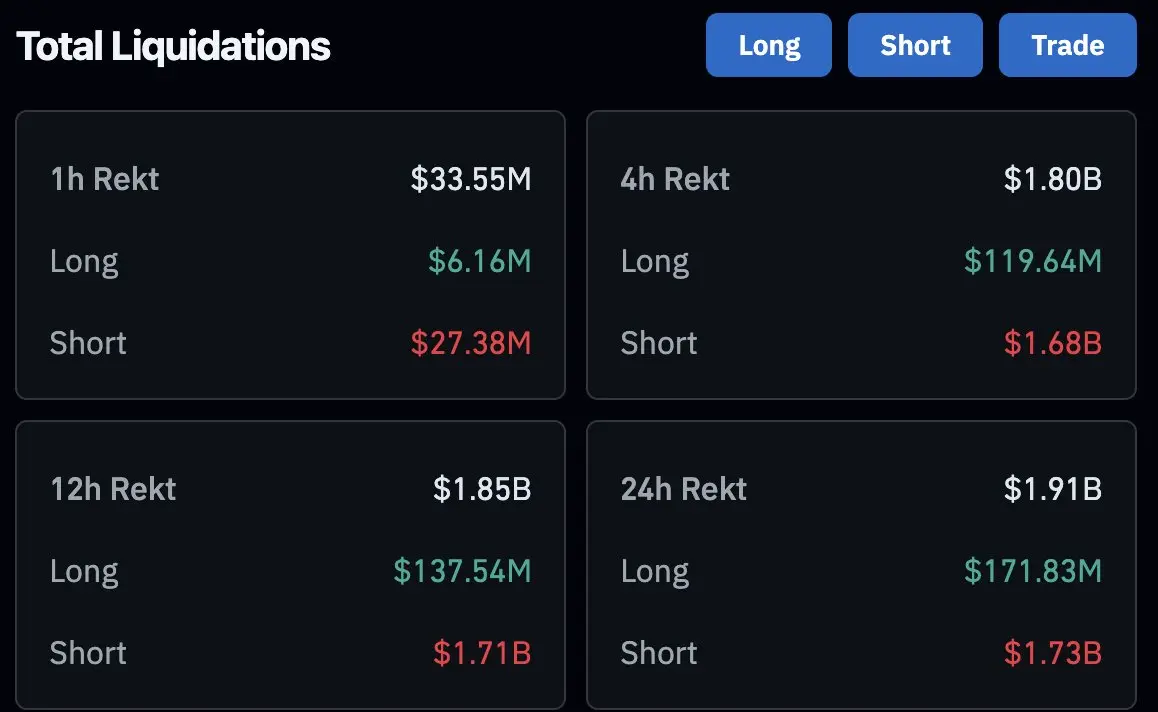Screen dimensions: 1158x712
Task: Click the 24h Rekt label
Action: [x=684, y=489]
